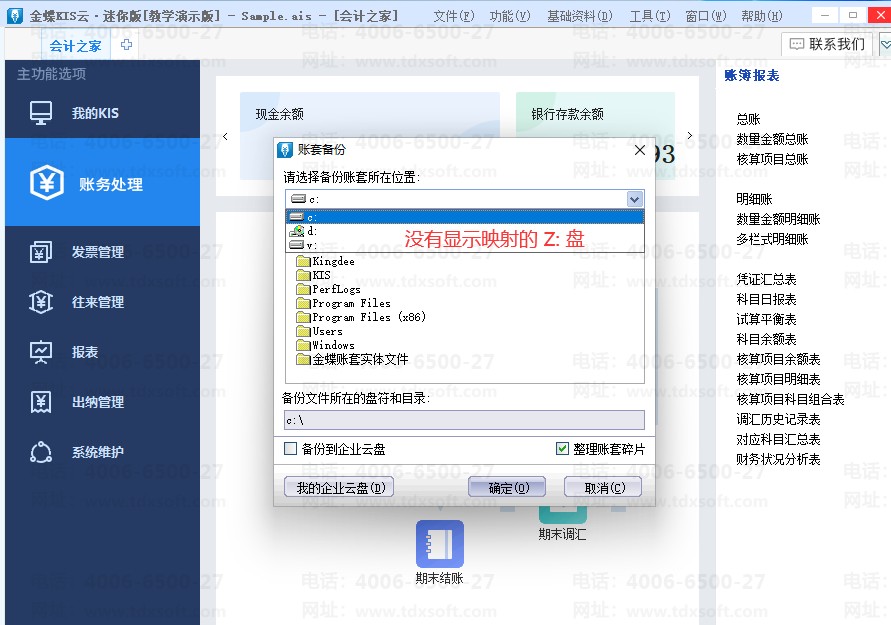Click the 现金余额 card
The image size is (891, 625).
point(370,114)
